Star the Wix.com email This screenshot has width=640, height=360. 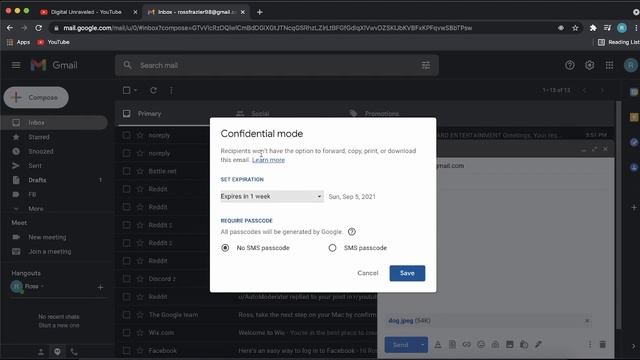coord(140,333)
